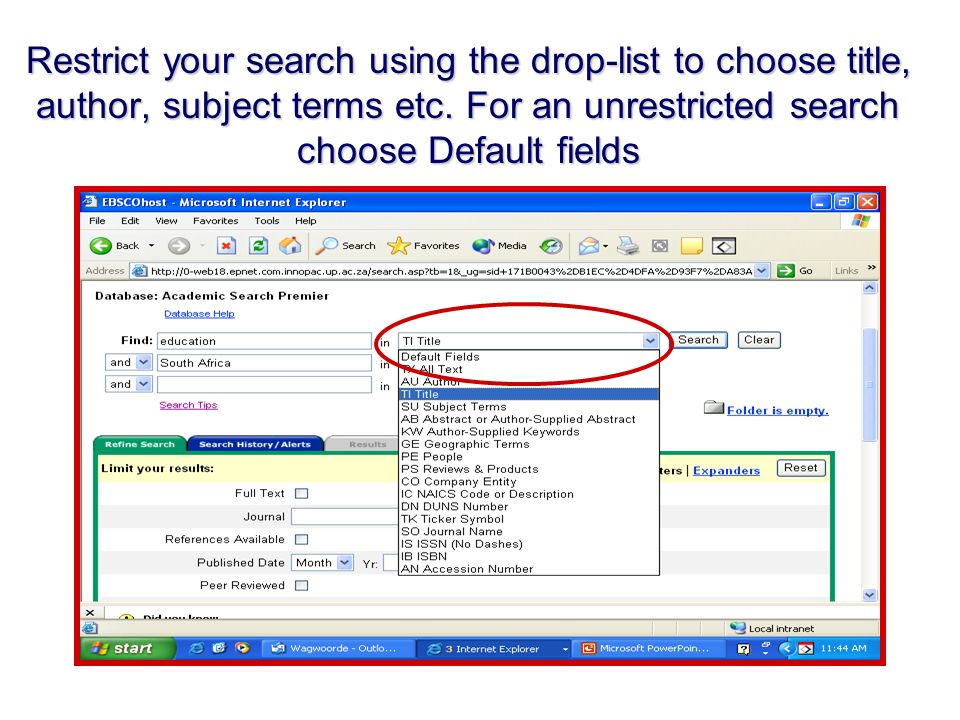Open the Mail envelope icon
Image resolution: width=960 pixels, height=720 pixels.
tap(588, 246)
